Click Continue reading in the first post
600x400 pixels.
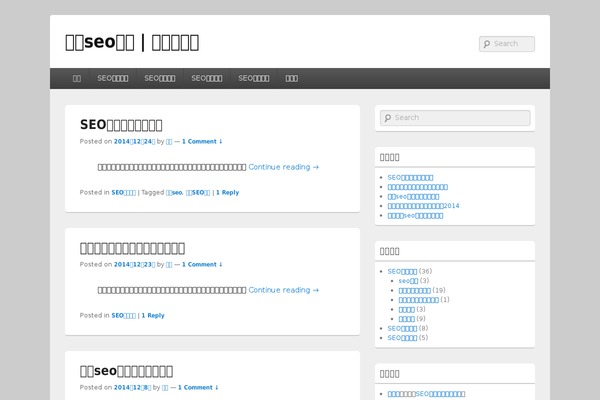tap(283, 167)
